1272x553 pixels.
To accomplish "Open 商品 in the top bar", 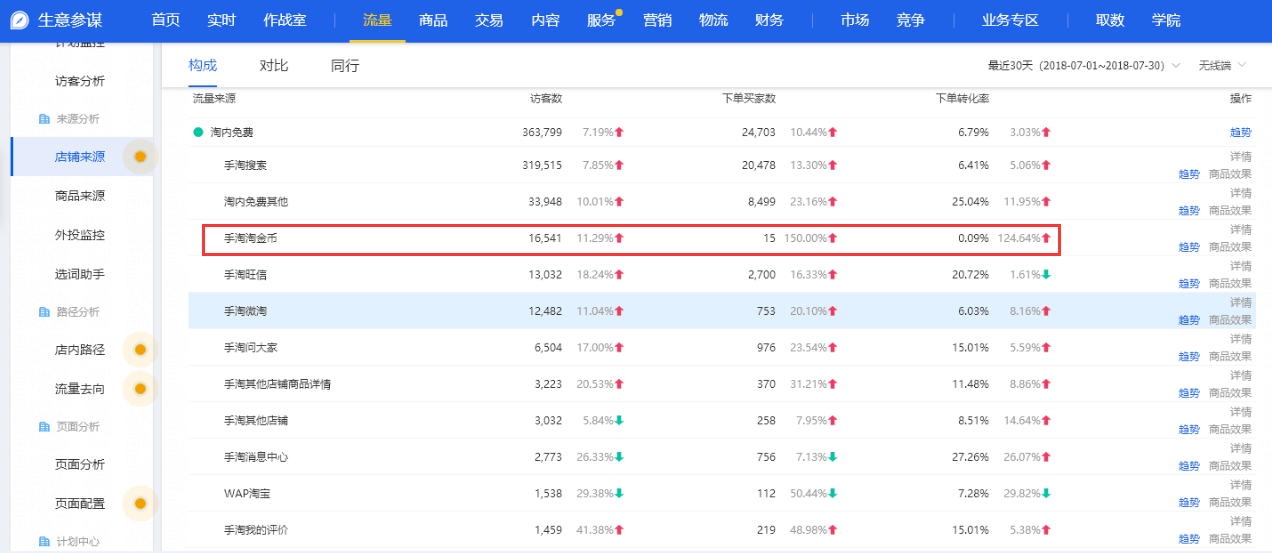I will tap(433, 21).
